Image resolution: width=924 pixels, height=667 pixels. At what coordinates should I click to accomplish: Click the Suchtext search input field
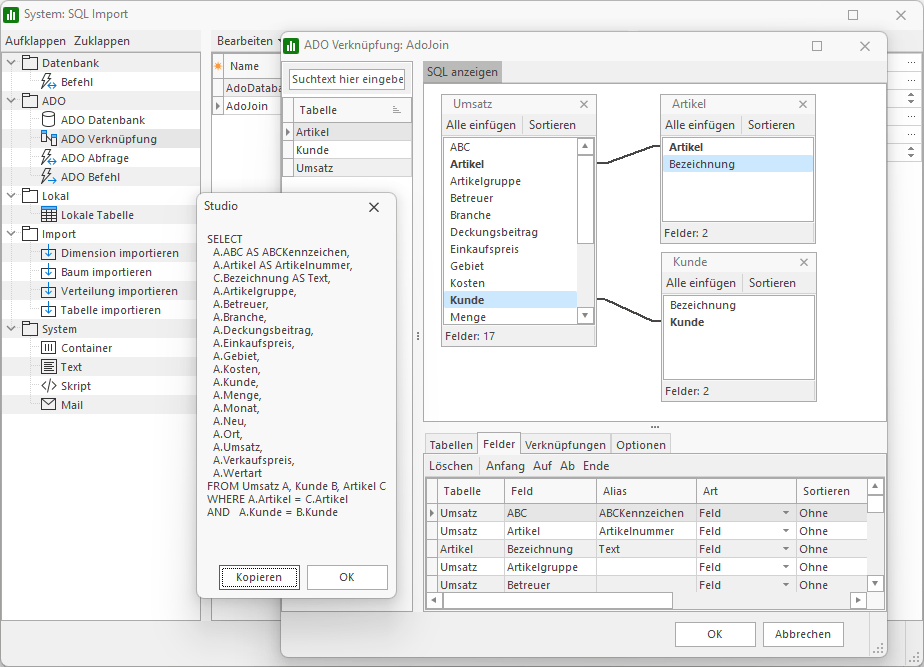pos(347,79)
